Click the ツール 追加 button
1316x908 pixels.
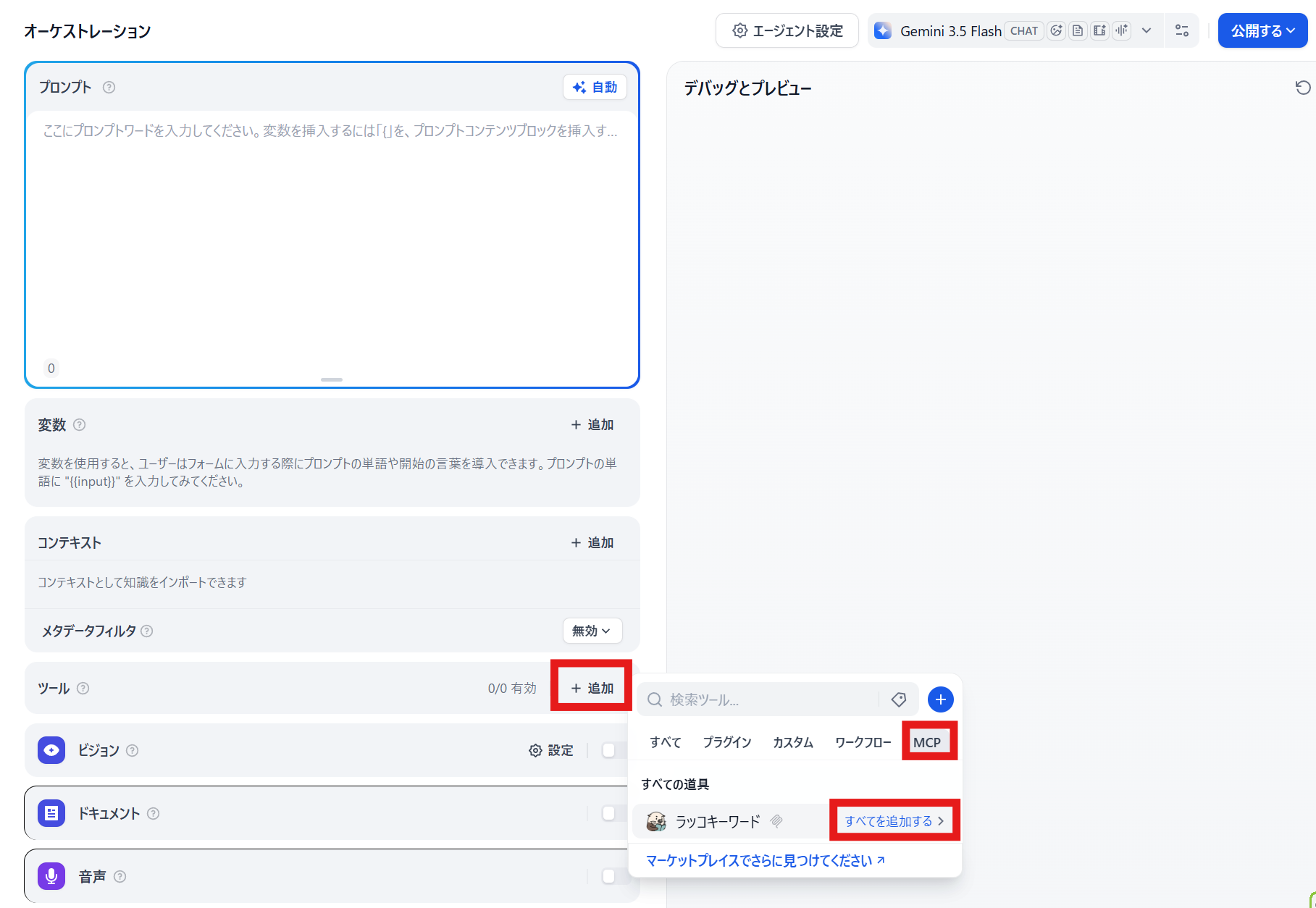click(592, 688)
